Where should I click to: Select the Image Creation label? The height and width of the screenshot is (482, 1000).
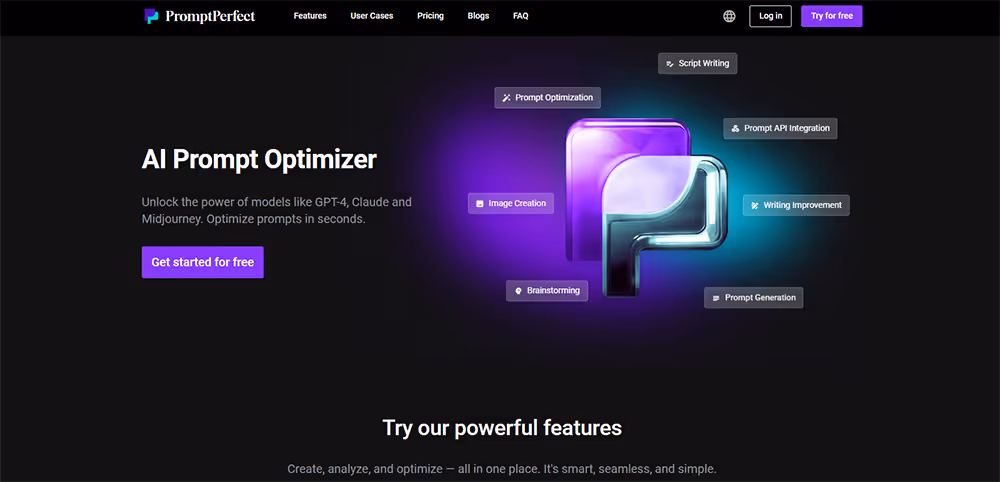pyautogui.click(x=517, y=203)
